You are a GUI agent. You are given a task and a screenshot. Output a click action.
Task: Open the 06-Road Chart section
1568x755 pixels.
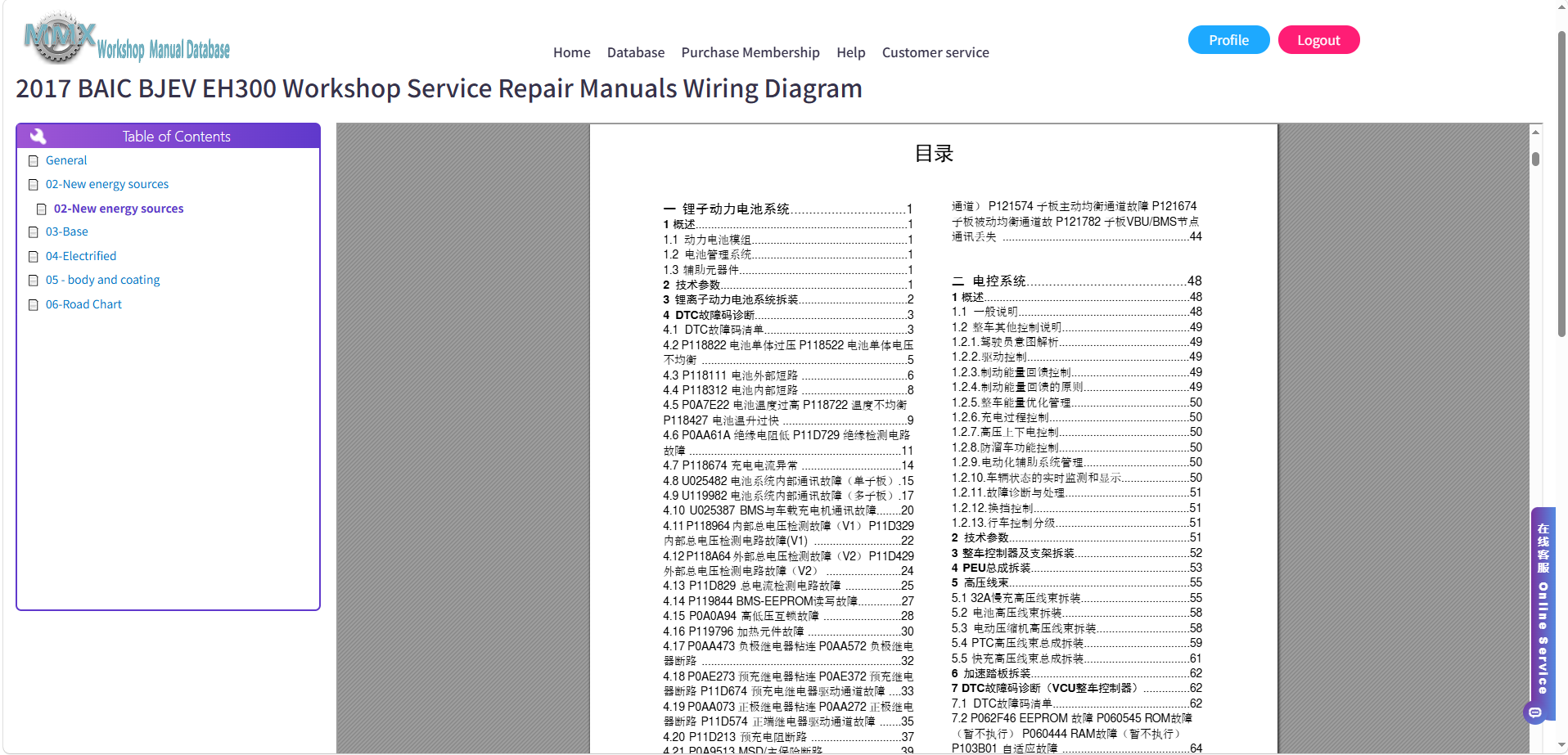pos(83,304)
